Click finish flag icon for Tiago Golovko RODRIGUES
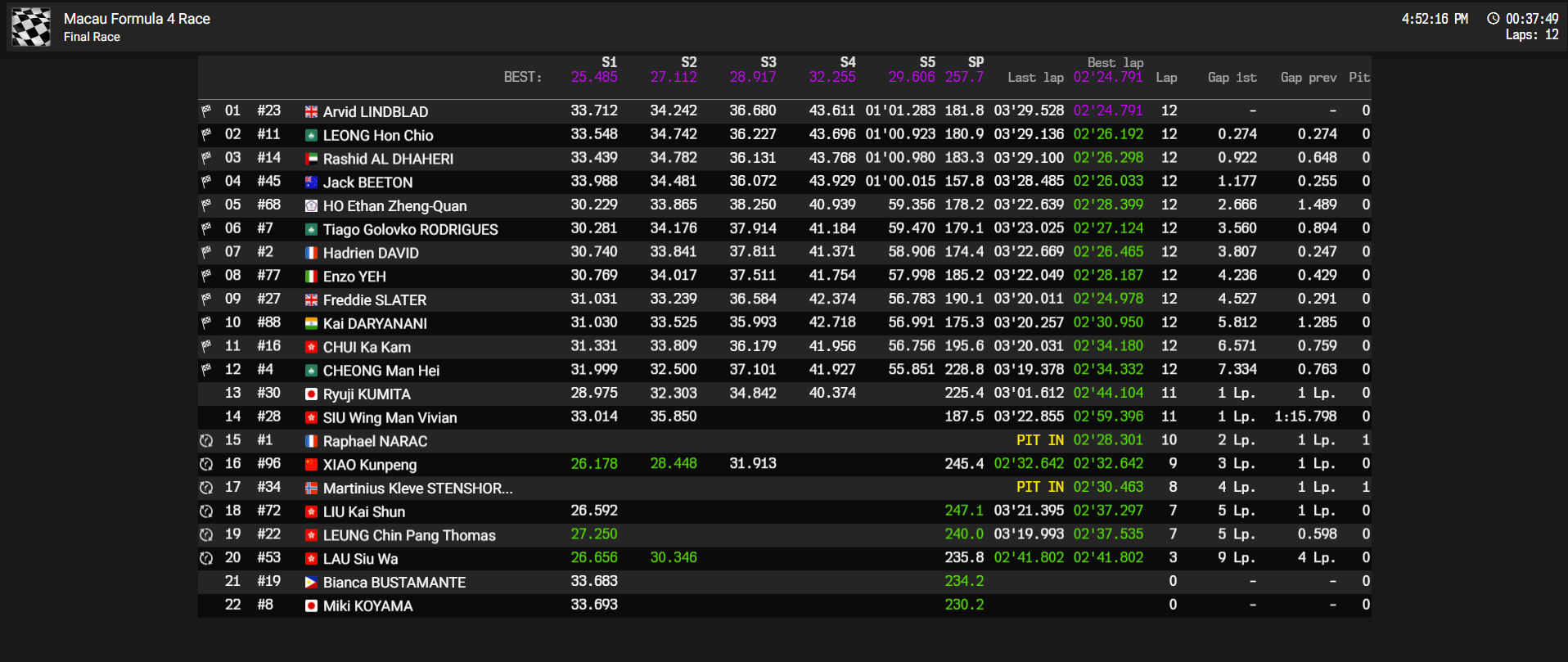The image size is (1568, 662). tap(206, 229)
